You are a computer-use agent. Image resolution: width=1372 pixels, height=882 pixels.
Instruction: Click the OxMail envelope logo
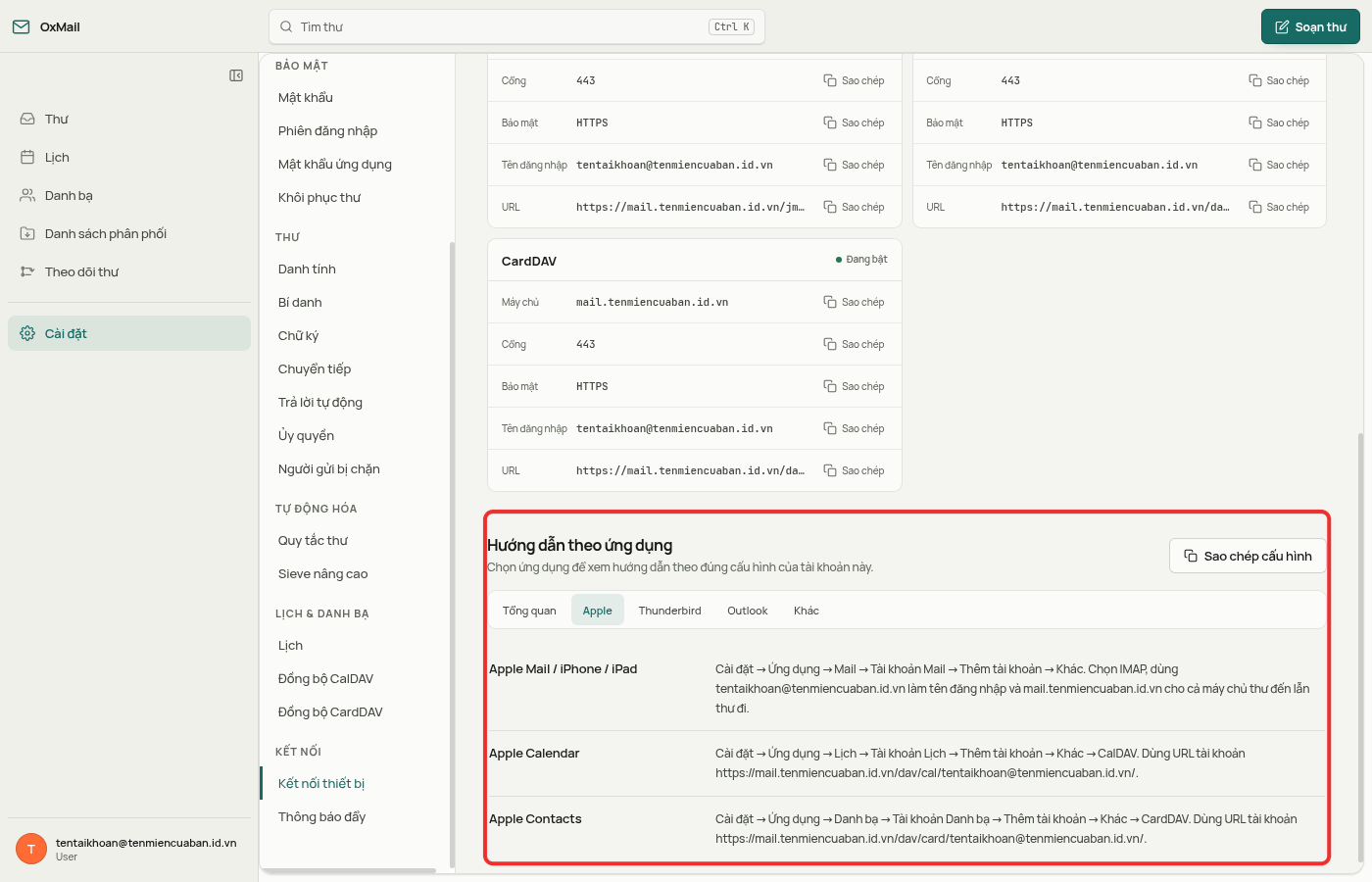coord(21,26)
